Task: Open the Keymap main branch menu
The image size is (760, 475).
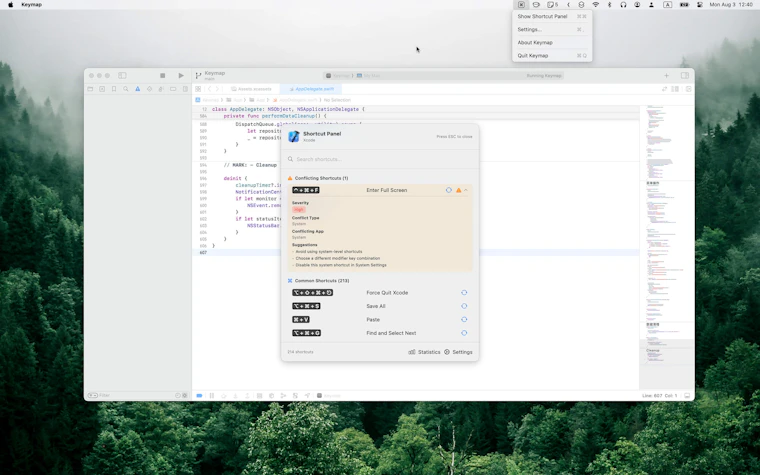Action: tap(210, 75)
